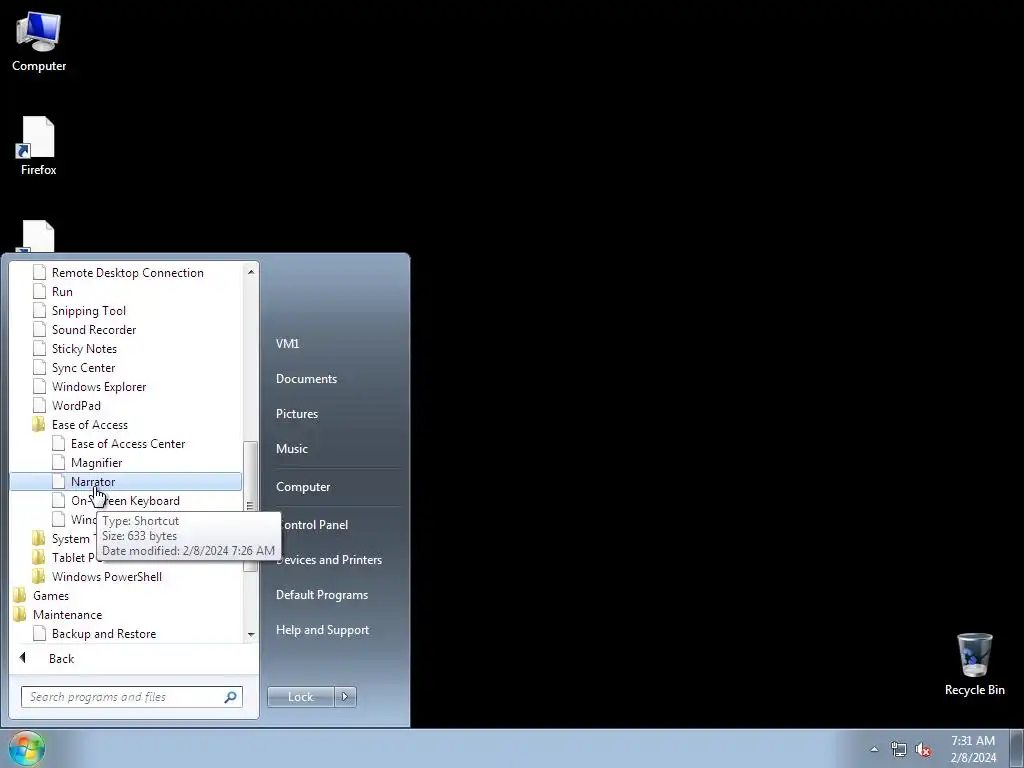Expand the Windows PowerShell folder

(106, 576)
